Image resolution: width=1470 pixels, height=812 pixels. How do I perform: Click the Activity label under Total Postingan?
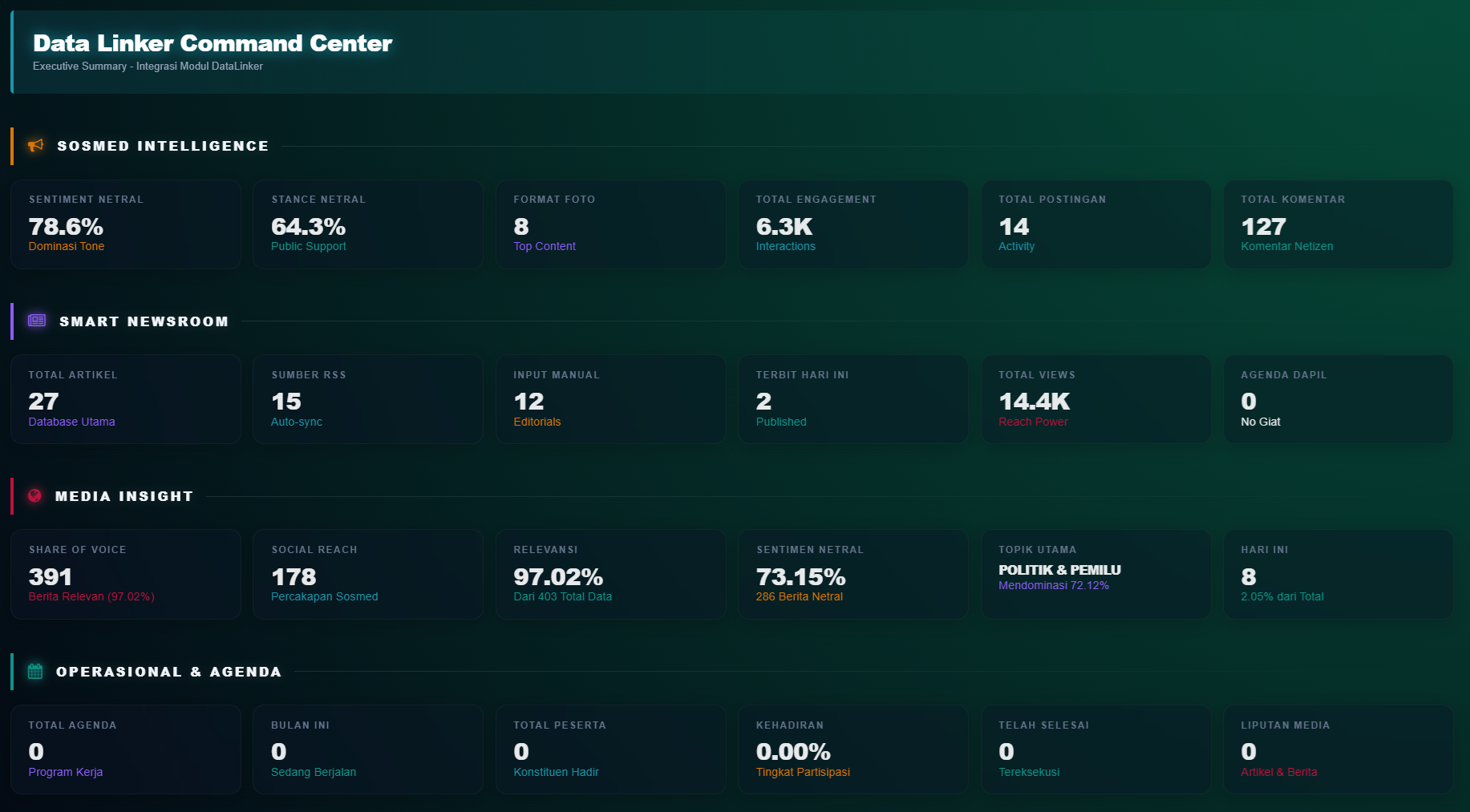pos(1017,247)
